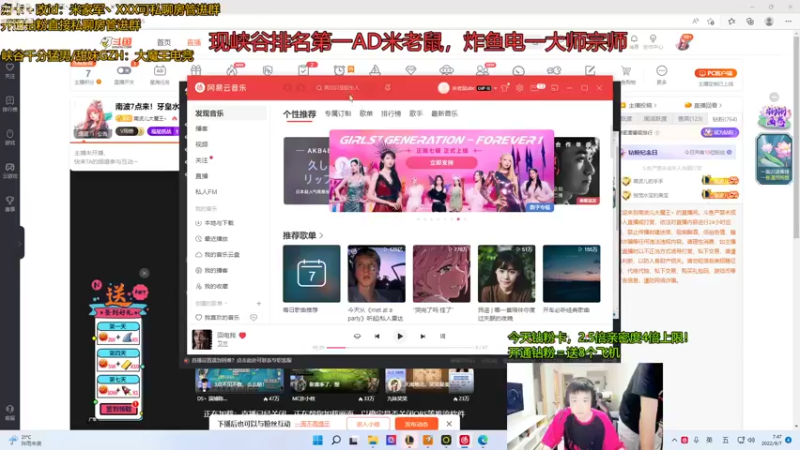Image resolution: width=800 pixels, height=450 pixels.
Task: Open Douyu 首页 nav link
Action: click(x=164, y=42)
